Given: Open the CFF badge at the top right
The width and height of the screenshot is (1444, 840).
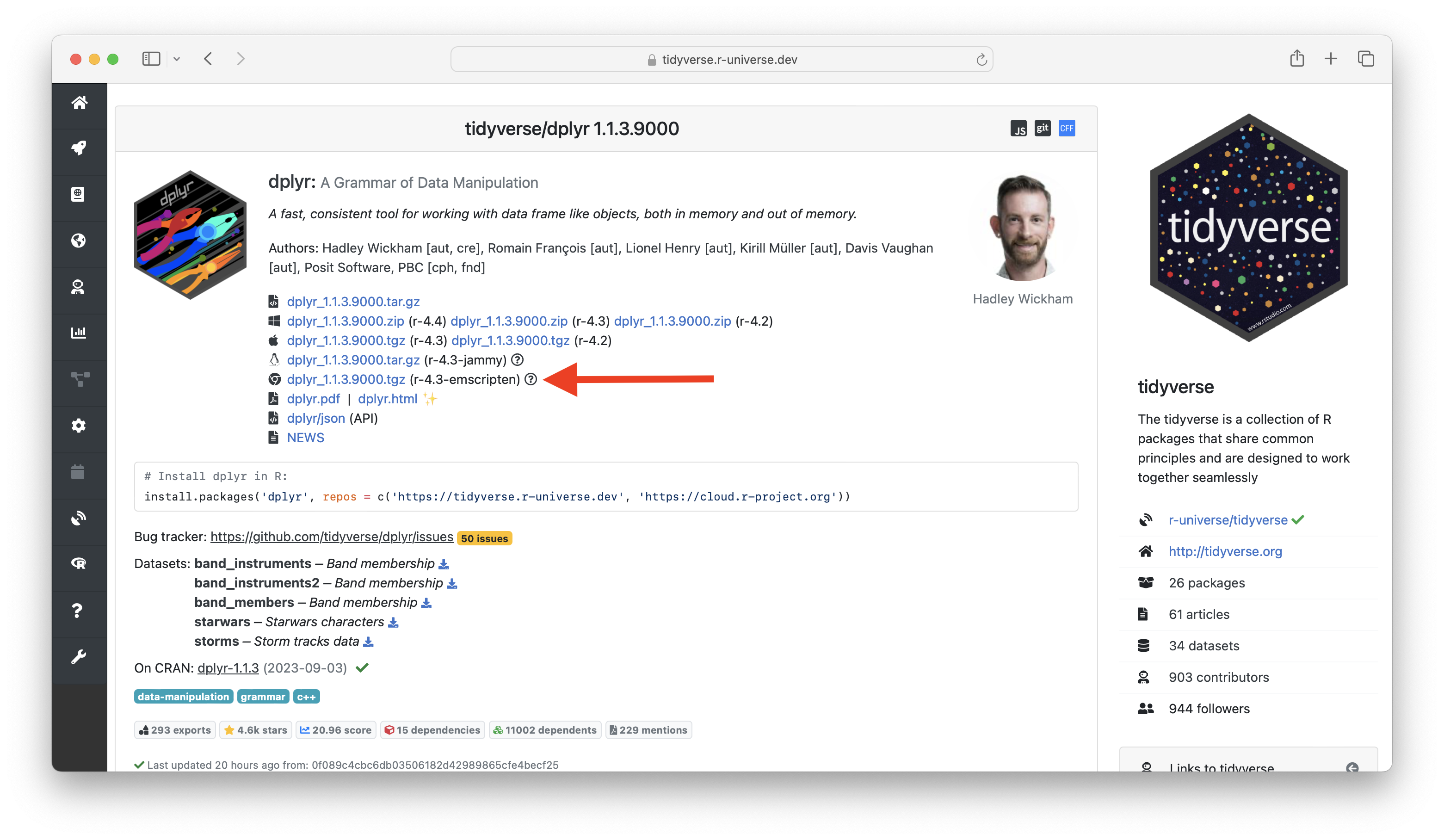Looking at the screenshot, I should (x=1067, y=128).
